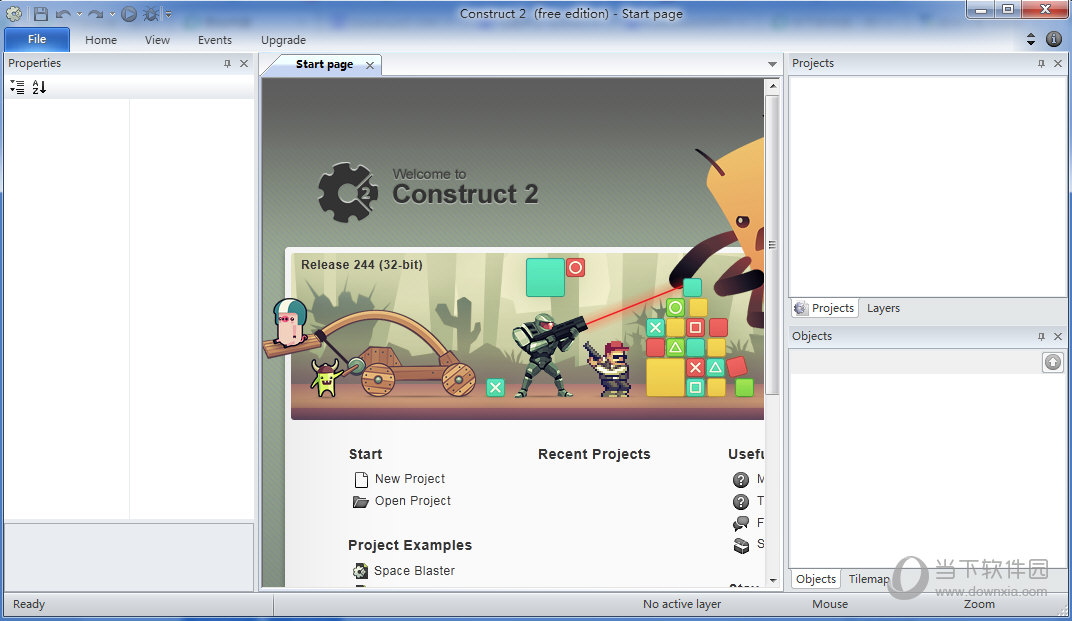Image resolution: width=1072 pixels, height=621 pixels.
Task: Switch to the Tilemap tab
Action: click(869, 579)
